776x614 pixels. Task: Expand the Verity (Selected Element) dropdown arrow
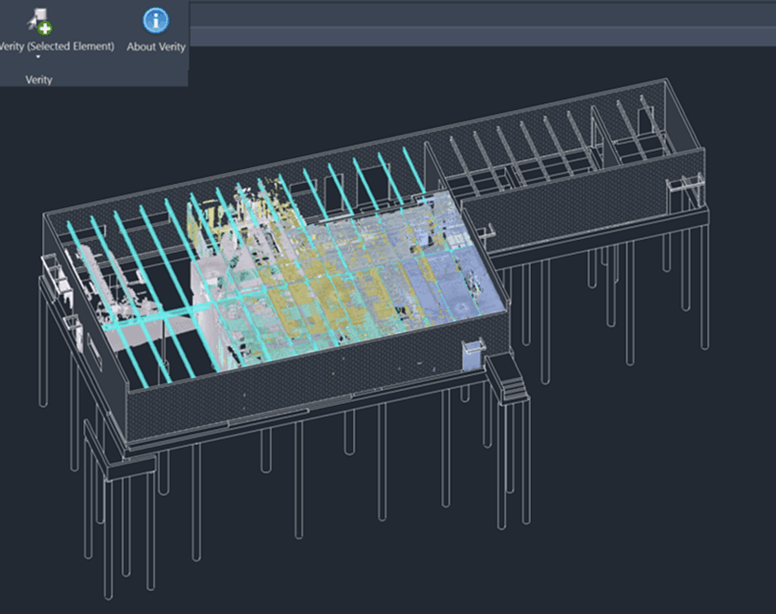point(38,57)
